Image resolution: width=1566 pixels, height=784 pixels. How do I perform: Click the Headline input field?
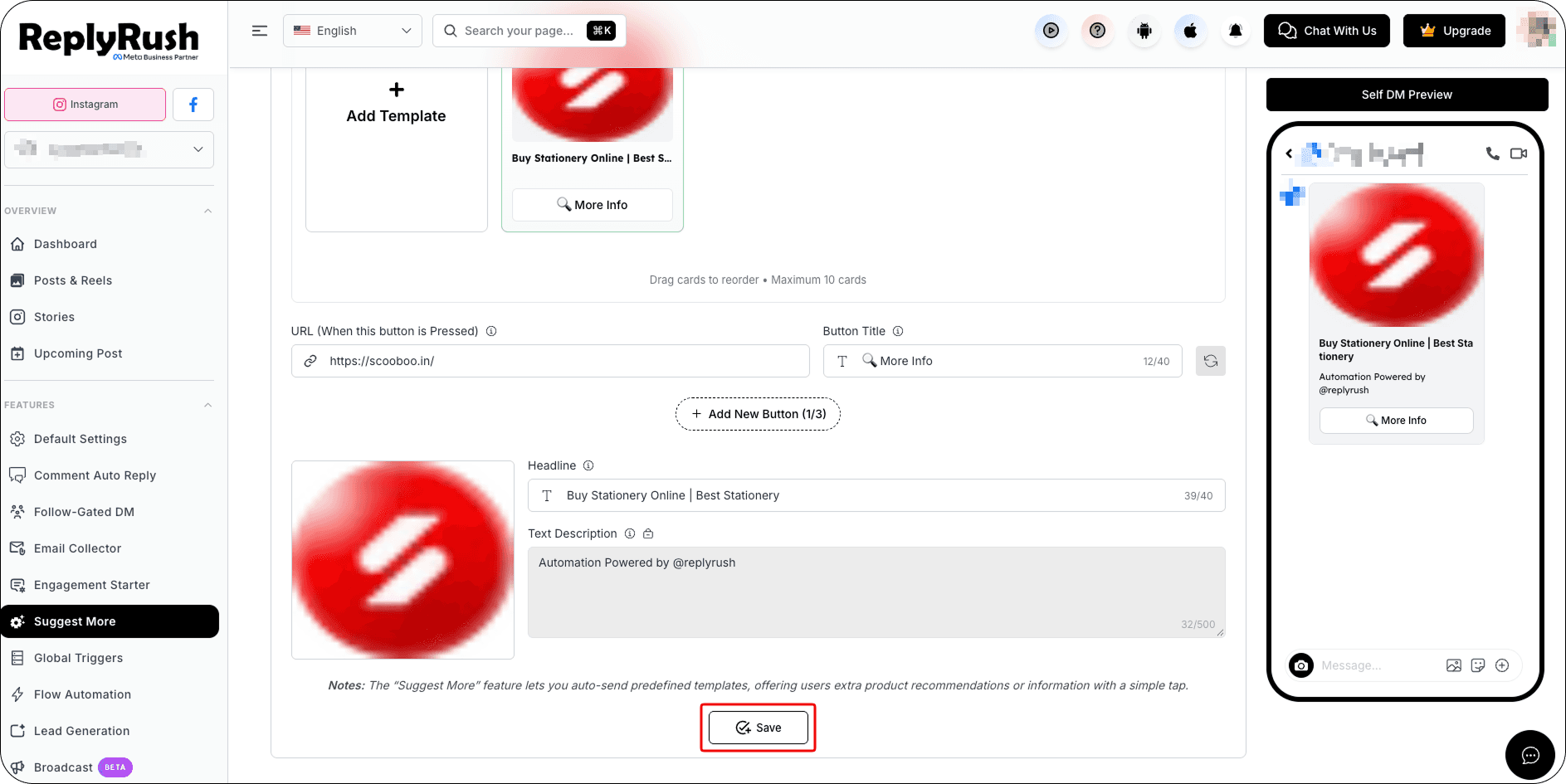(876, 495)
